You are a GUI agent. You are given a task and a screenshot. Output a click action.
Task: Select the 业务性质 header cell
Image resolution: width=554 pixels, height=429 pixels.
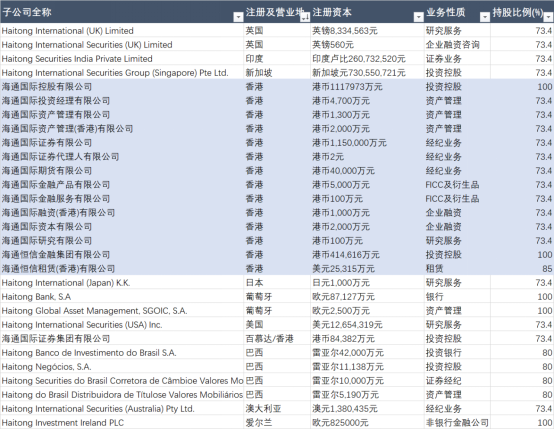click(x=457, y=12)
